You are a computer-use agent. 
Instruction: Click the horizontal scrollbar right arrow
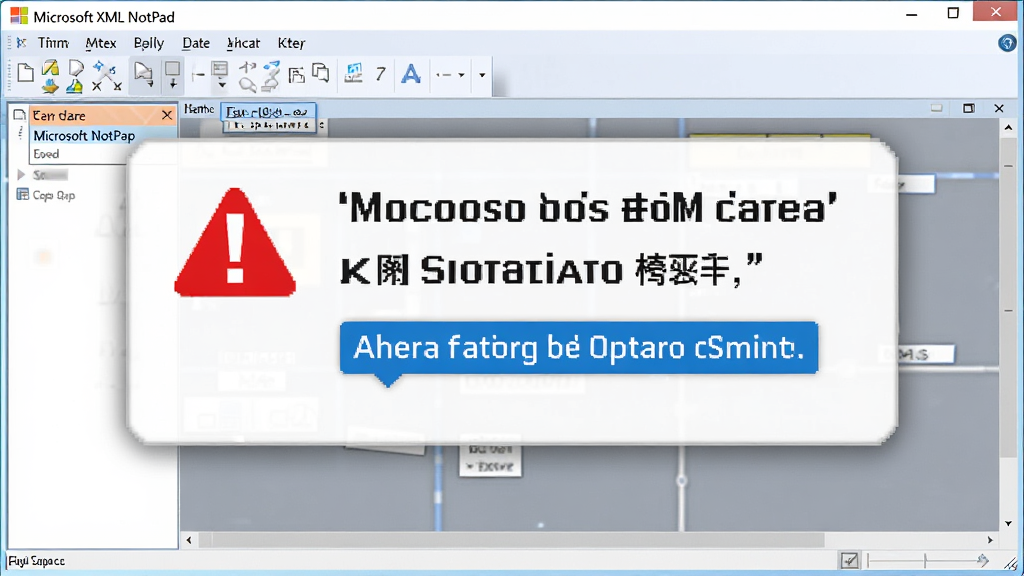click(x=990, y=540)
